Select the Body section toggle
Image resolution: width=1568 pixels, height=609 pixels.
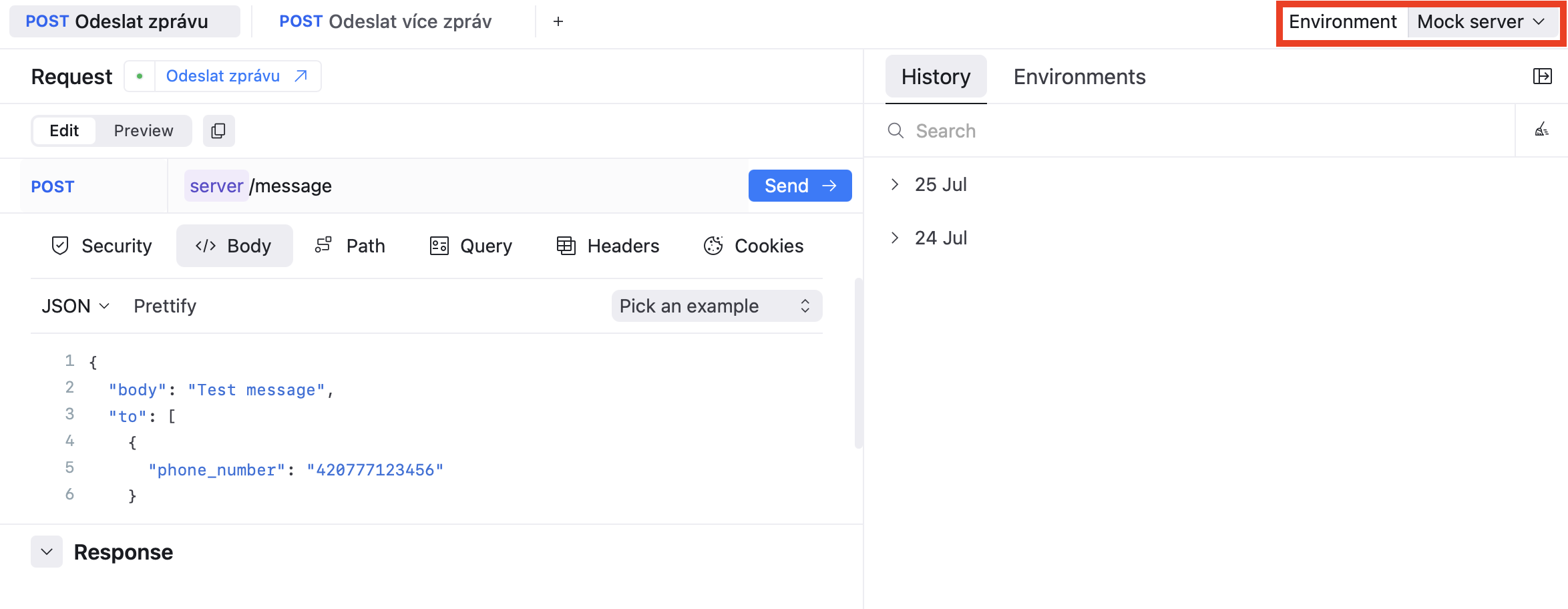[x=234, y=246]
